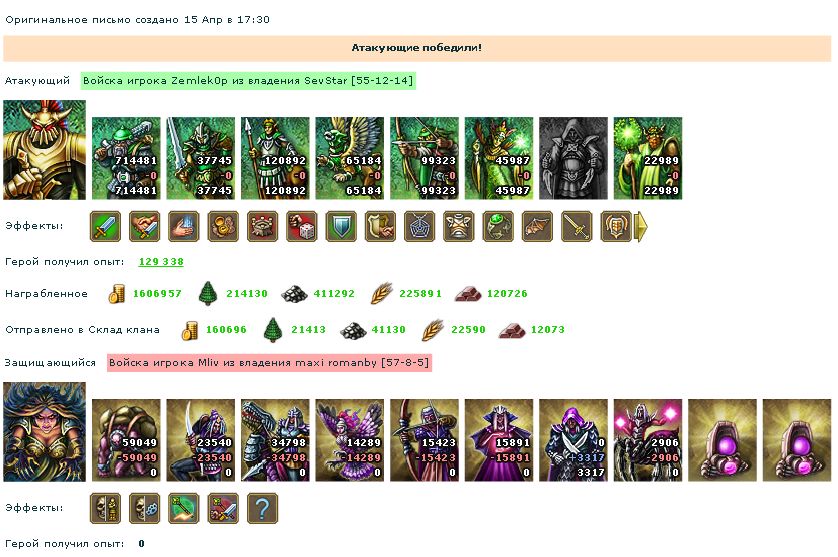Click the looted gold amount 1606957
The image size is (838, 557).
pos(157,293)
